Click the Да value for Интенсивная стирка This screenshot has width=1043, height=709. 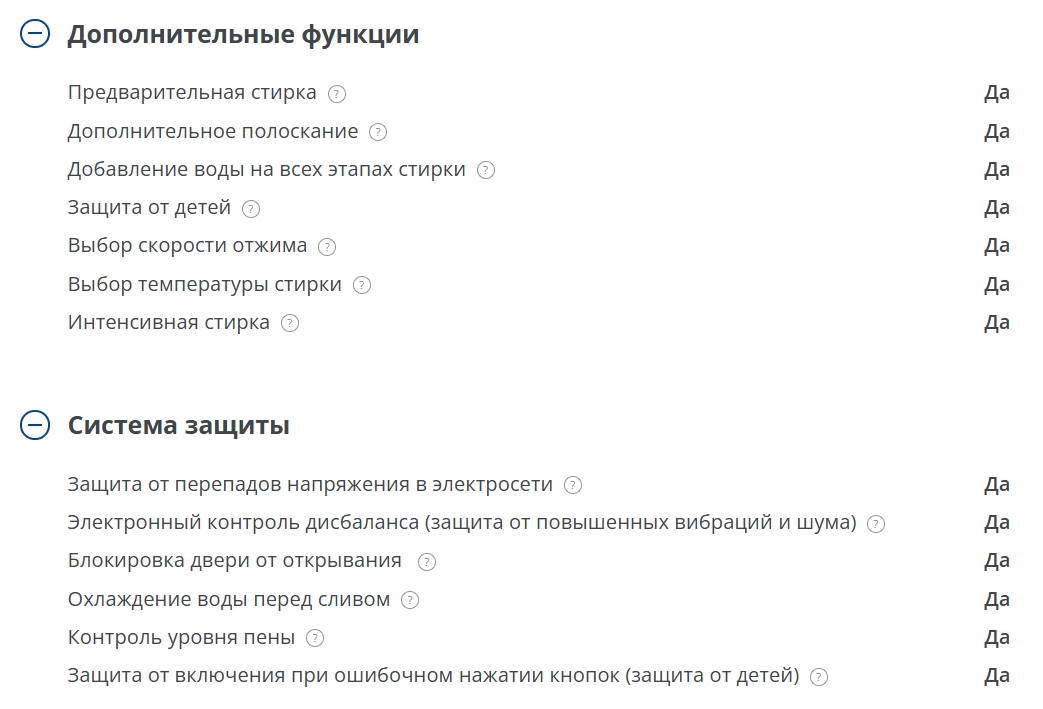point(997,322)
